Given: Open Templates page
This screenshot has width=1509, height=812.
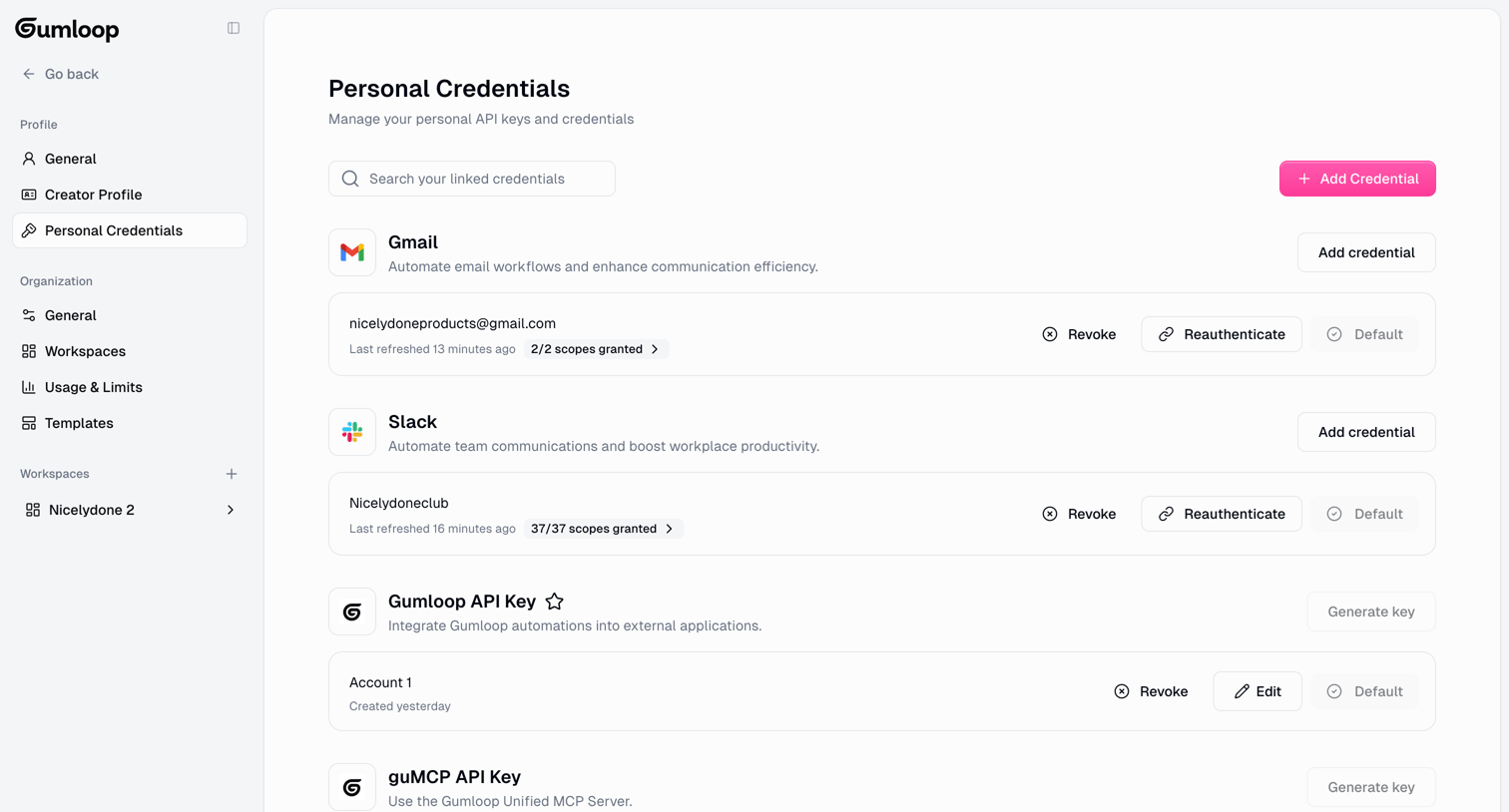Looking at the screenshot, I should pyautogui.click(x=130, y=423).
